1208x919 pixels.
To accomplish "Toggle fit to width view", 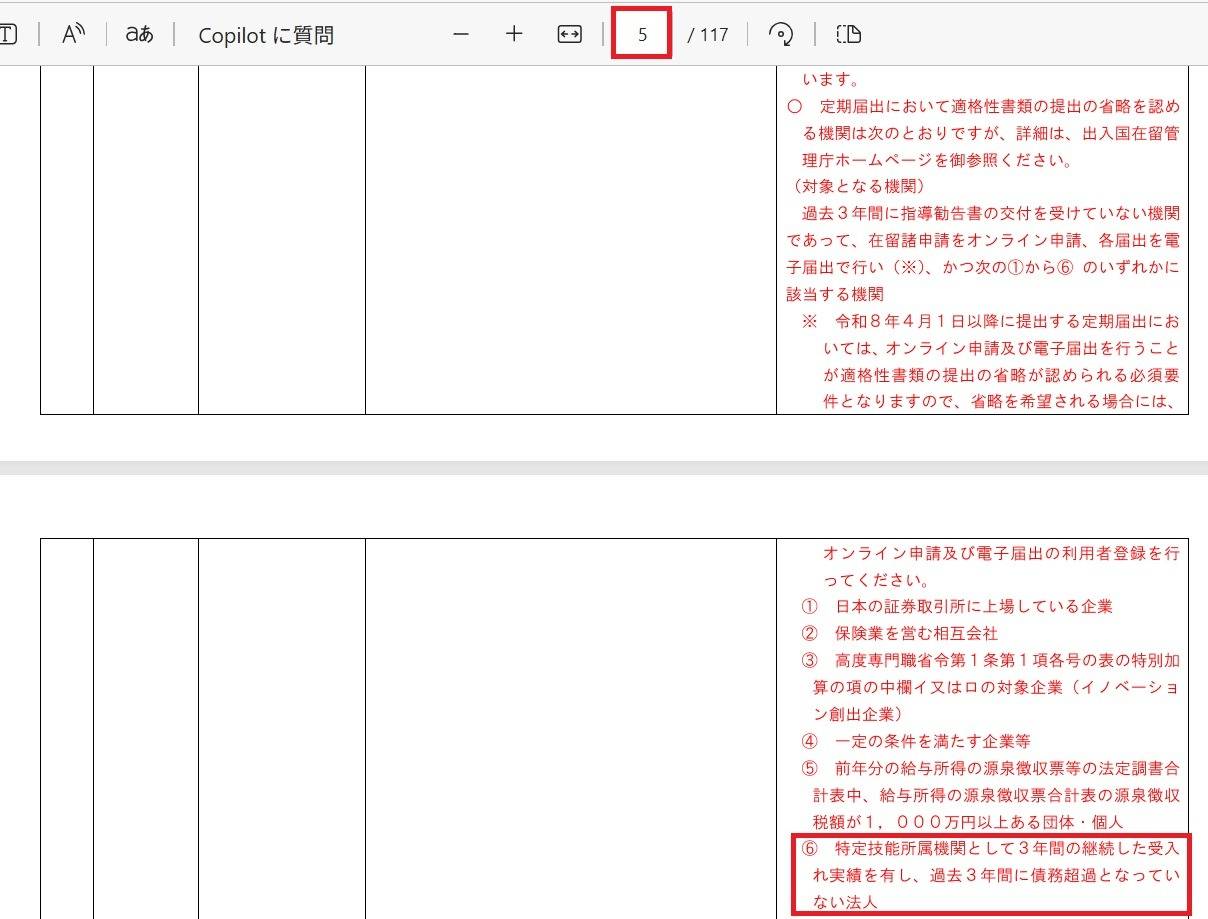I will (569, 34).
